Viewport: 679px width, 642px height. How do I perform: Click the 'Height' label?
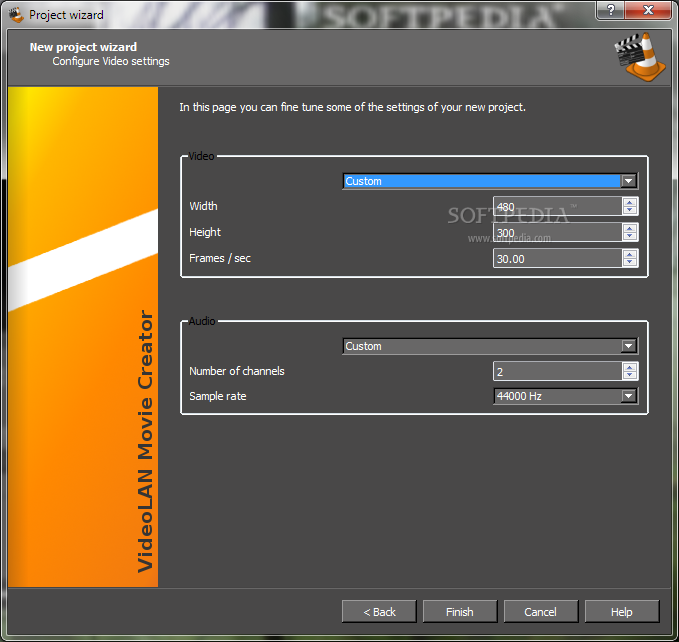click(x=205, y=232)
